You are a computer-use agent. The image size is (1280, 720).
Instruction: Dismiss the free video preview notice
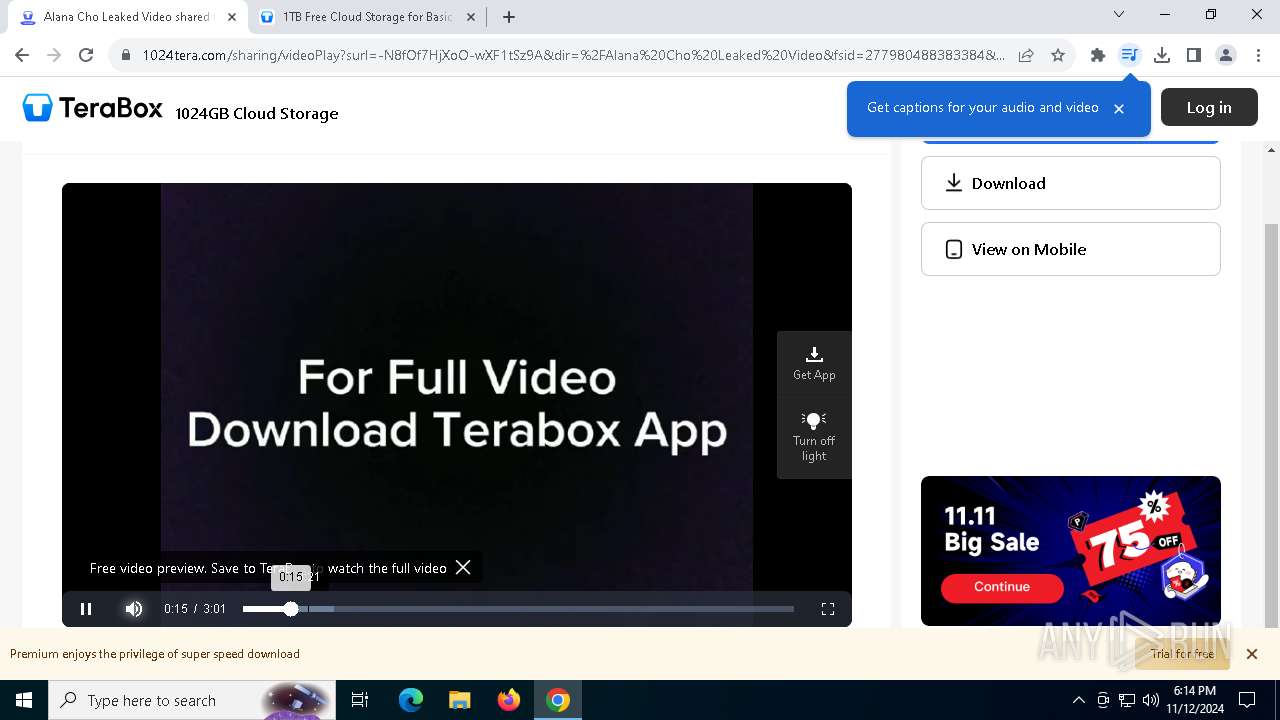tap(463, 567)
